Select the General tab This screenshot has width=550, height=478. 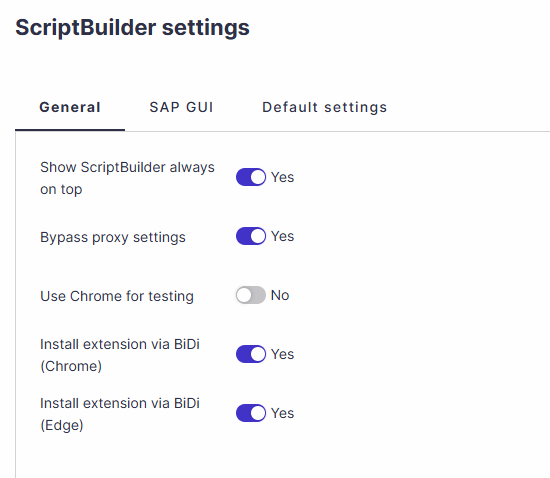(x=70, y=107)
